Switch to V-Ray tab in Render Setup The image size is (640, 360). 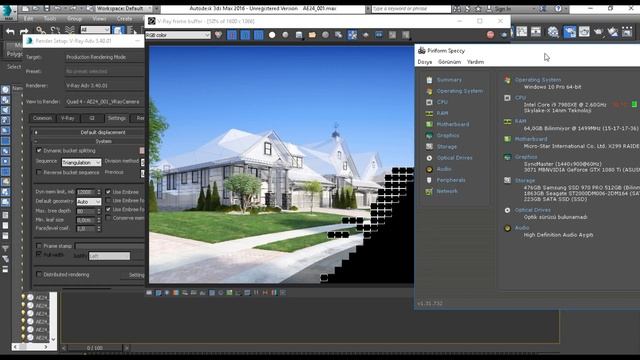coord(68,118)
